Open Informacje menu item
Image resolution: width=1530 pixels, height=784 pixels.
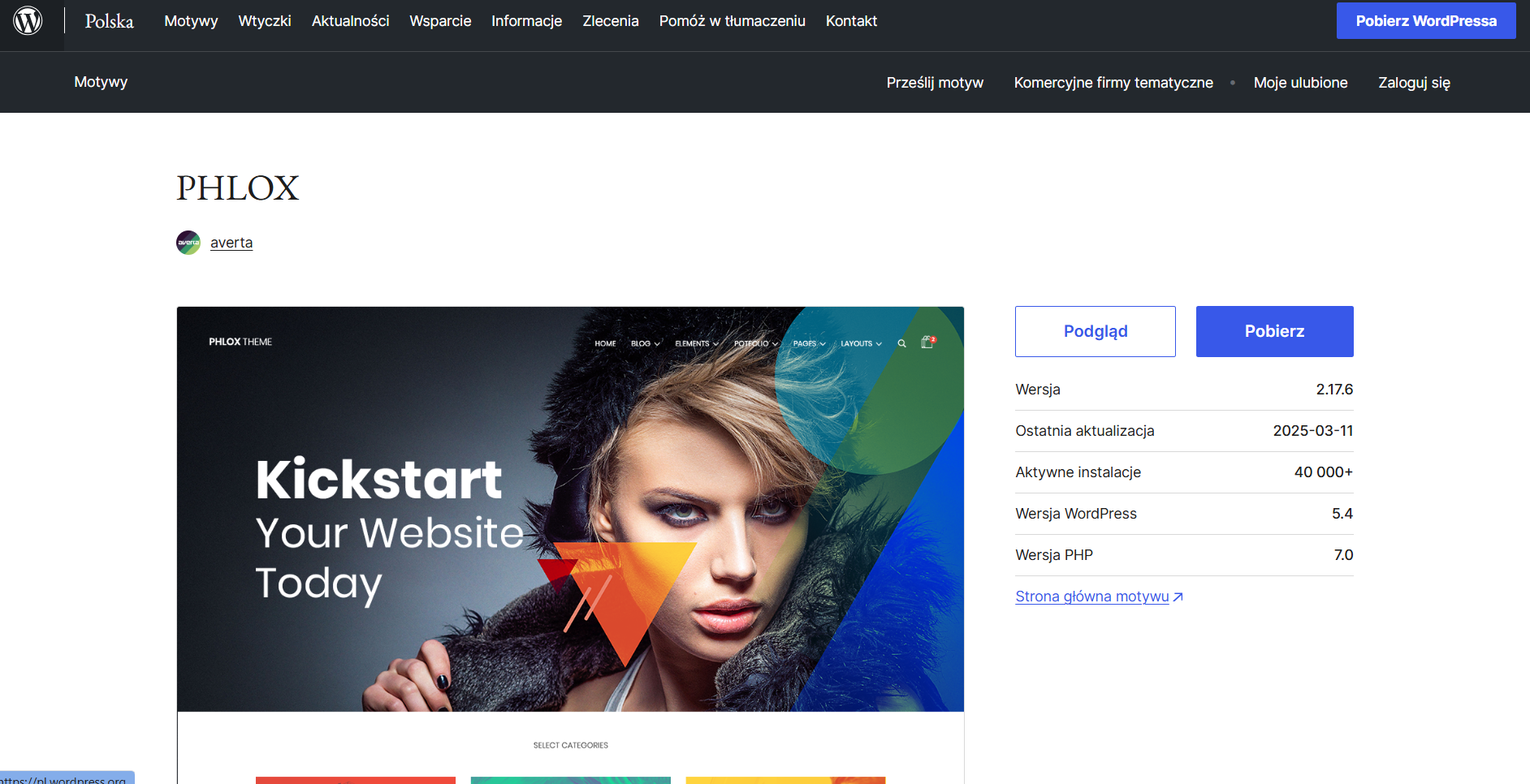click(526, 21)
